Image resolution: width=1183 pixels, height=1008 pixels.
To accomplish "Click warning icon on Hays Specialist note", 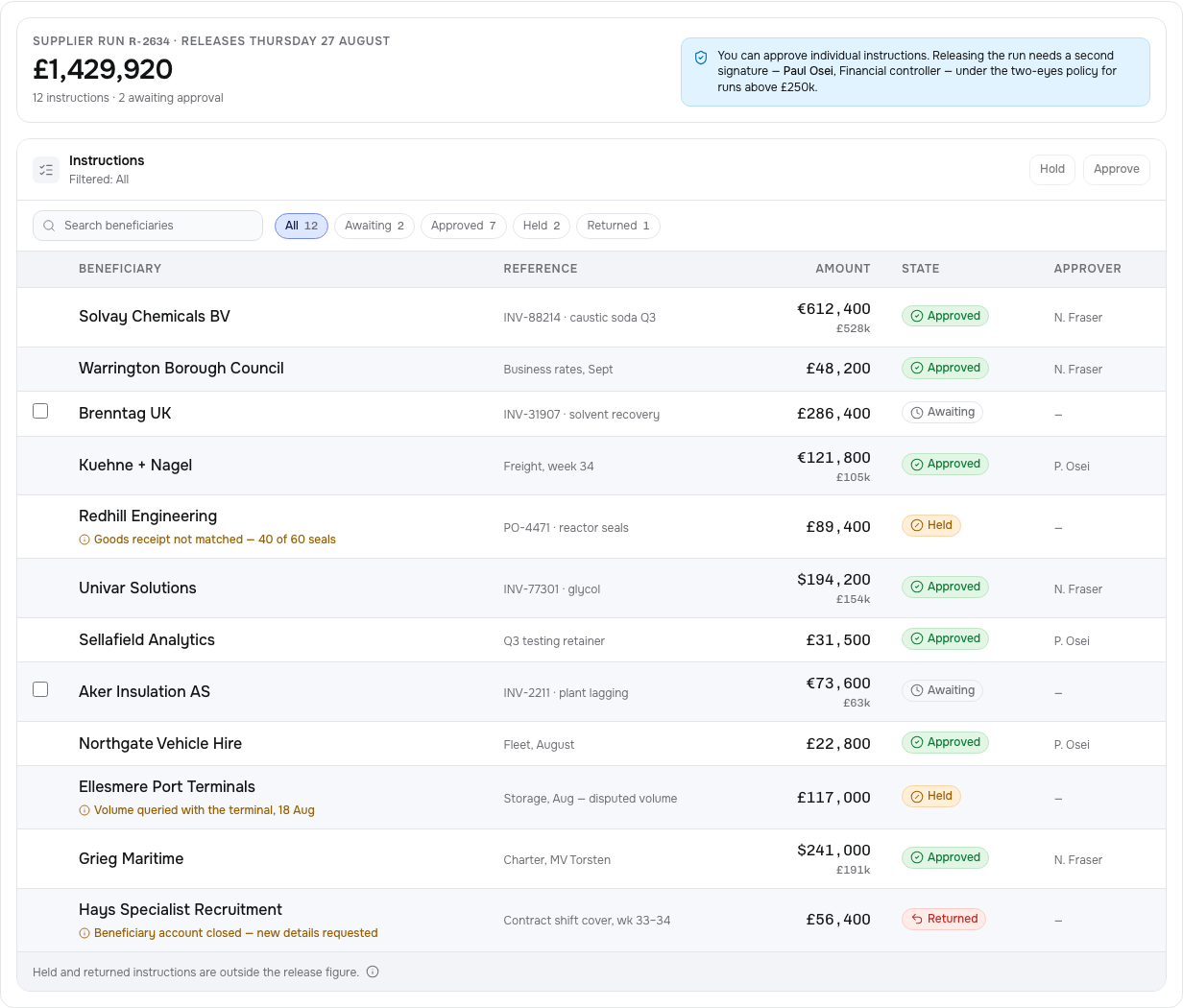I will [84, 933].
